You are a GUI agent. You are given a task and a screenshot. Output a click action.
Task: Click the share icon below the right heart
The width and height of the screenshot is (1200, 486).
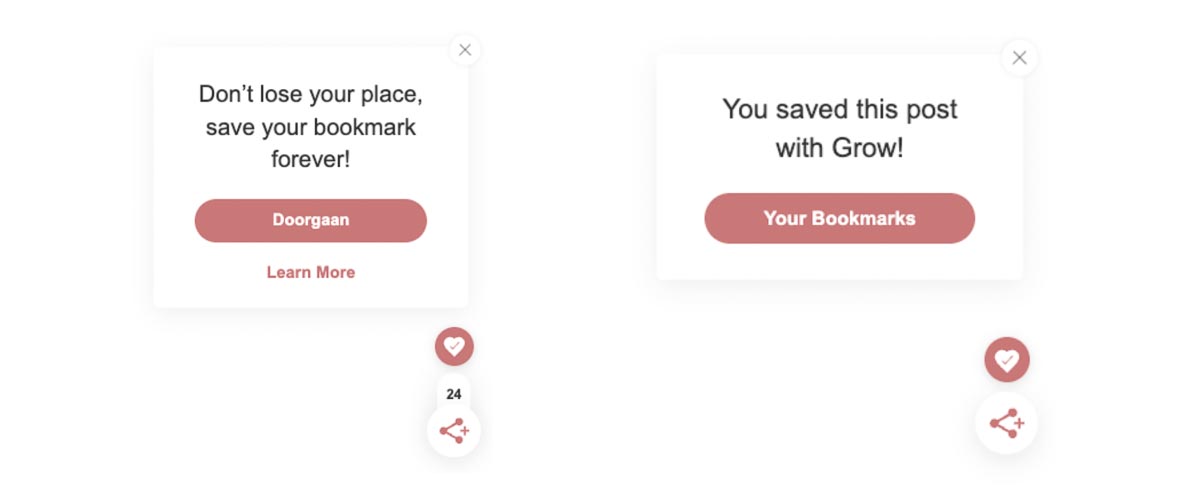click(x=1005, y=423)
